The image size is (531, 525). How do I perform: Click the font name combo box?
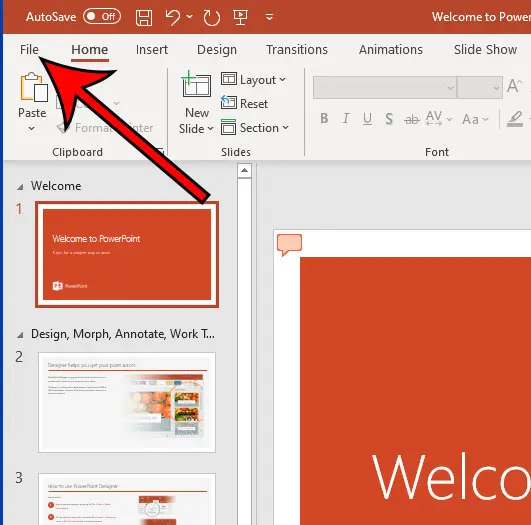click(x=385, y=87)
